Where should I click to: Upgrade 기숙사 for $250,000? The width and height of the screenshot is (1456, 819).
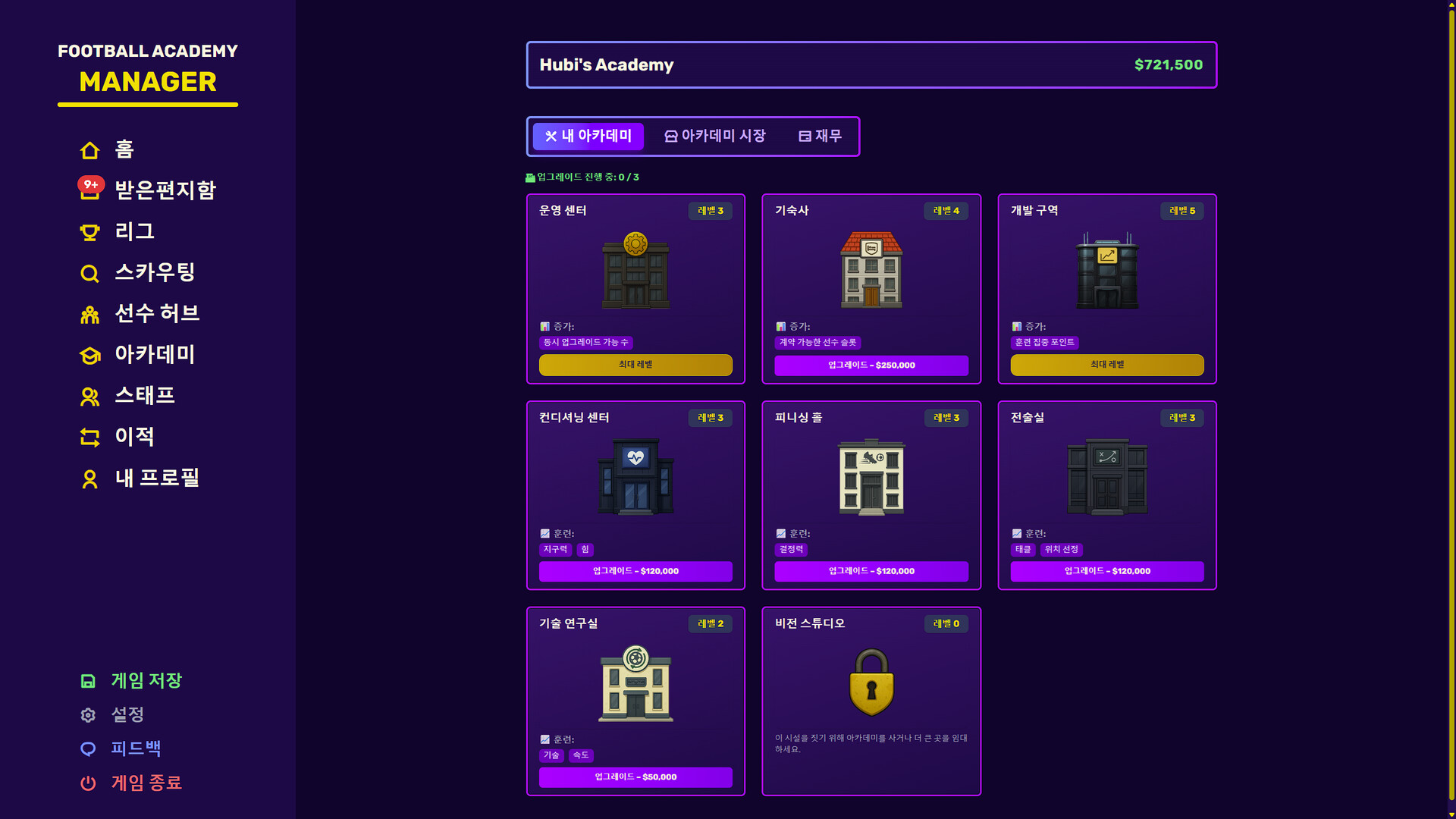pyautogui.click(x=871, y=365)
